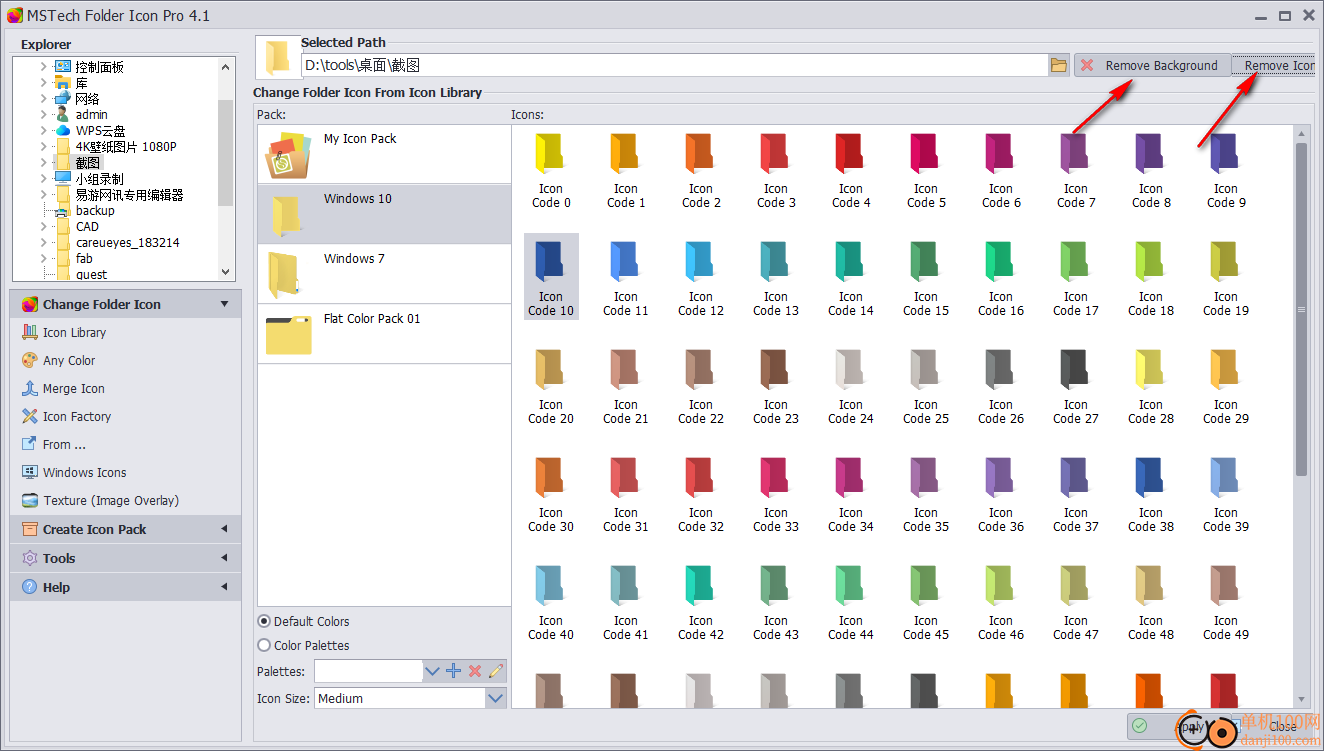The height and width of the screenshot is (751, 1324).
Task: Pick the Icon Code 7 purple folder
Action: pyautogui.click(x=1076, y=169)
